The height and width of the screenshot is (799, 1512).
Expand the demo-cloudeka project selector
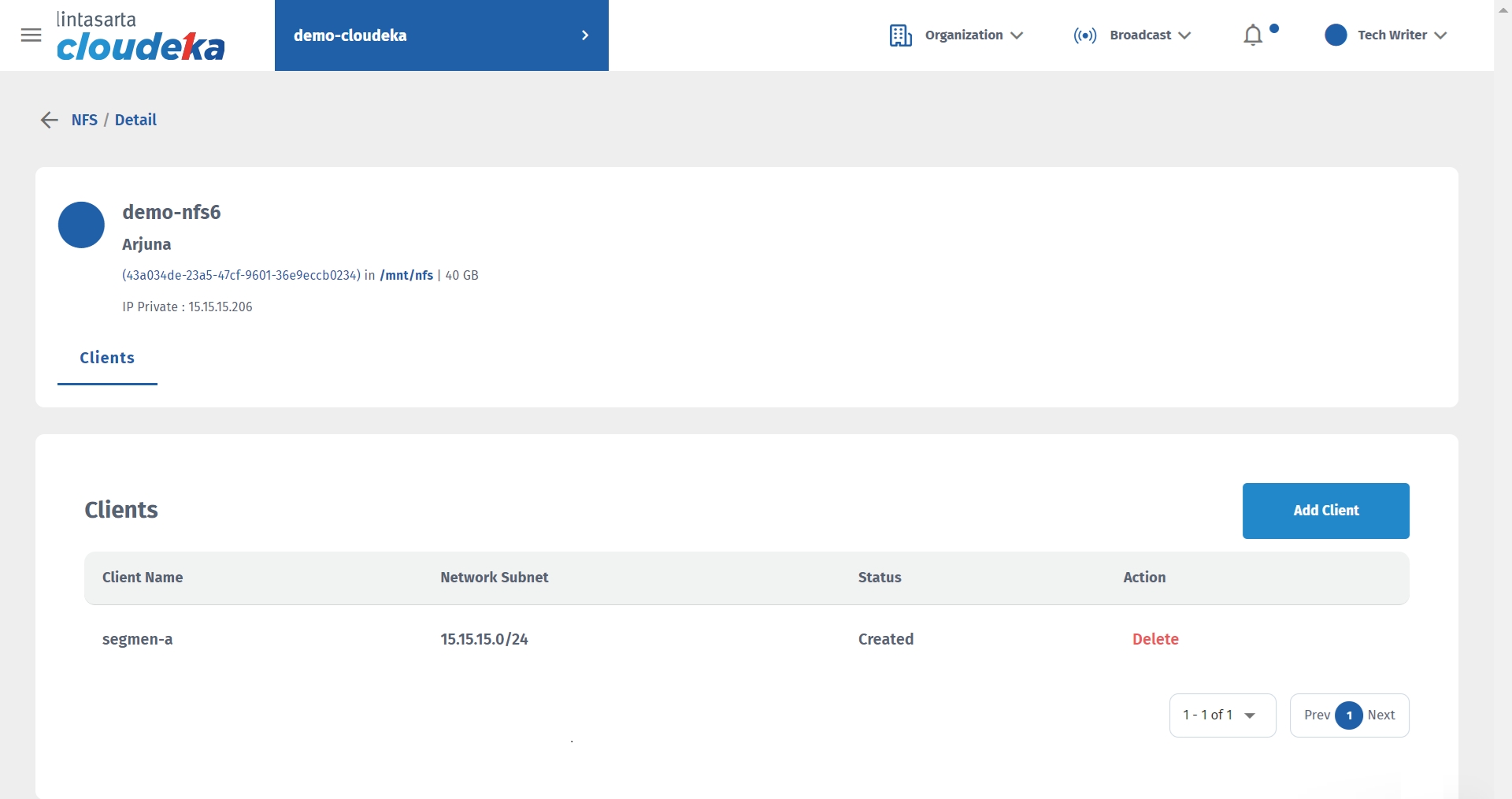pyautogui.click(x=441, y=35)
